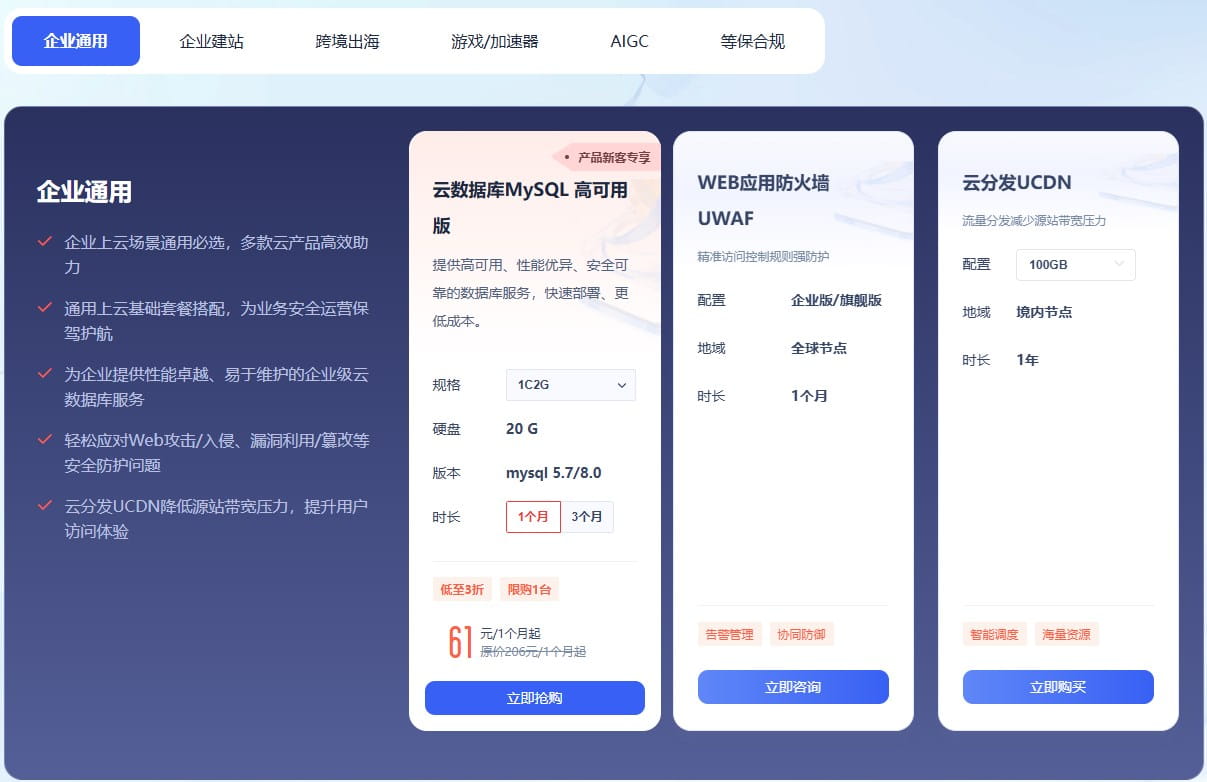This screenshot has width=1207, height=782.
Task: Open the 1C2G specification dropdown
Action: point(570,385)
